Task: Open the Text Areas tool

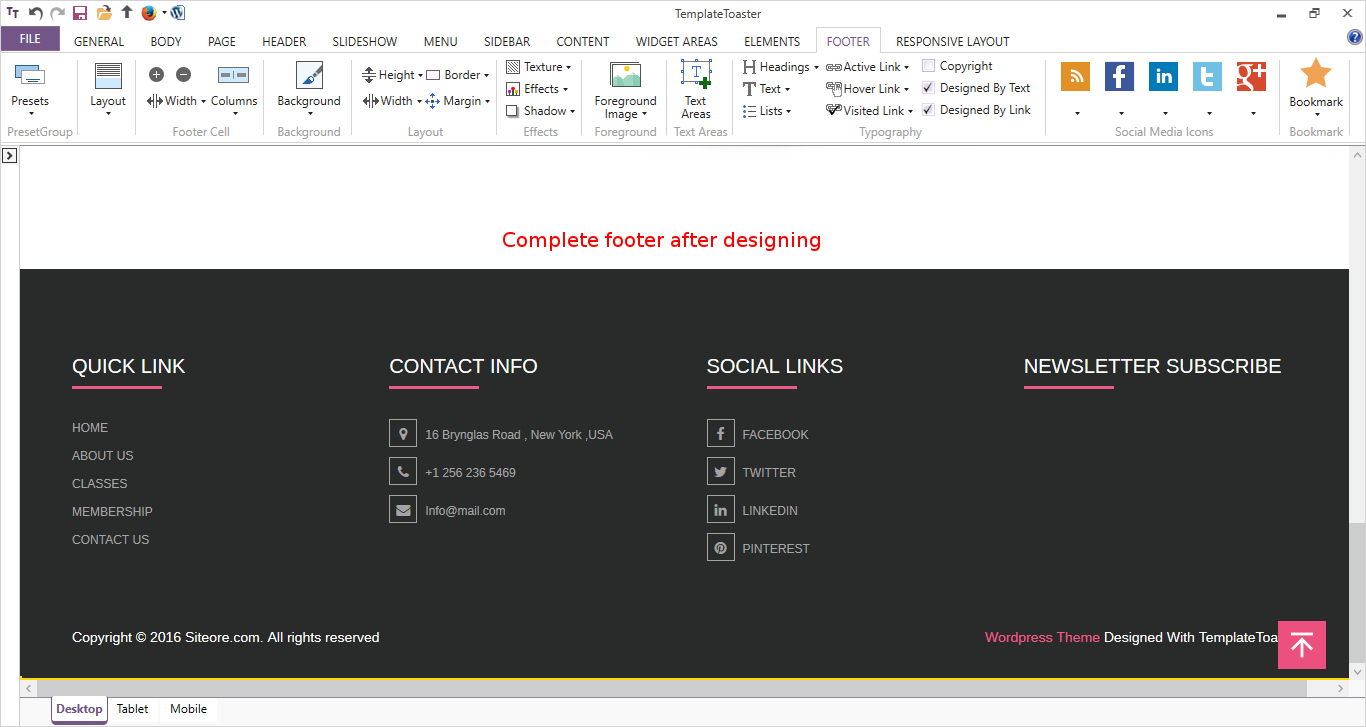Action: [x=696, y=89]
